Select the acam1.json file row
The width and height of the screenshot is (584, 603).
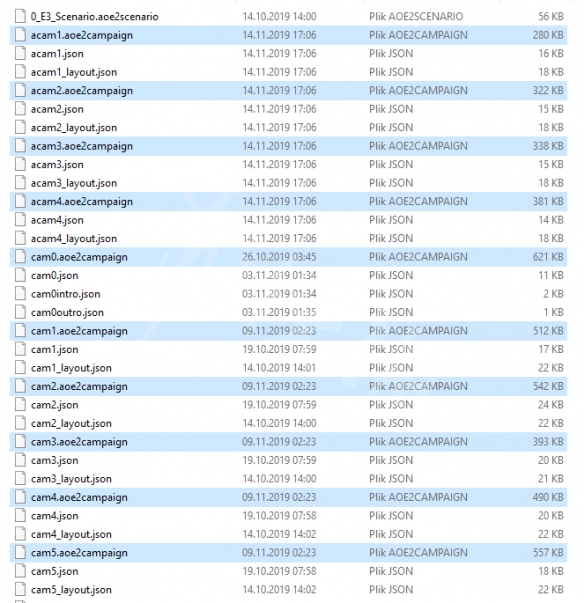point(288,53)
